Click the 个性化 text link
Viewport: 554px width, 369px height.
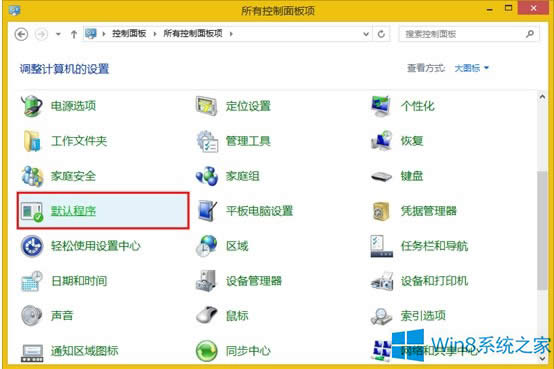pyautogui.click(x=417, y=106)
